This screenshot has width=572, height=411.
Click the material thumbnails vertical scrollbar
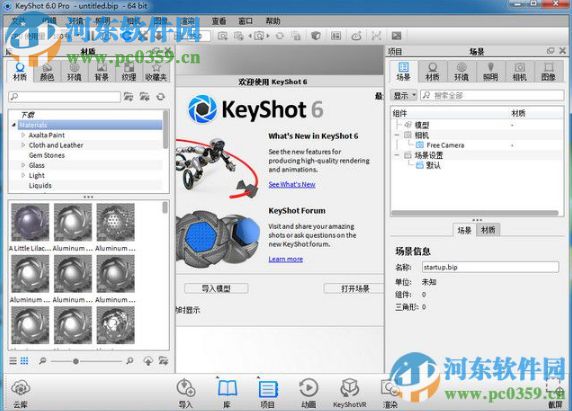pyautogui.click(x=165, y=208)
